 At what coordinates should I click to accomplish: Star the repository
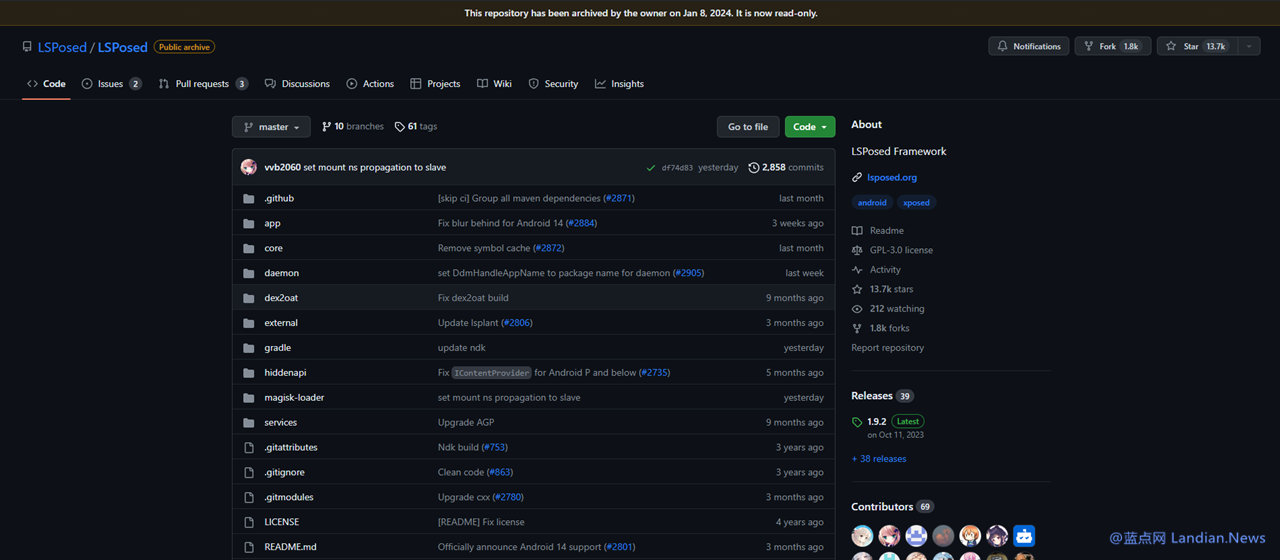(1197, 46)
